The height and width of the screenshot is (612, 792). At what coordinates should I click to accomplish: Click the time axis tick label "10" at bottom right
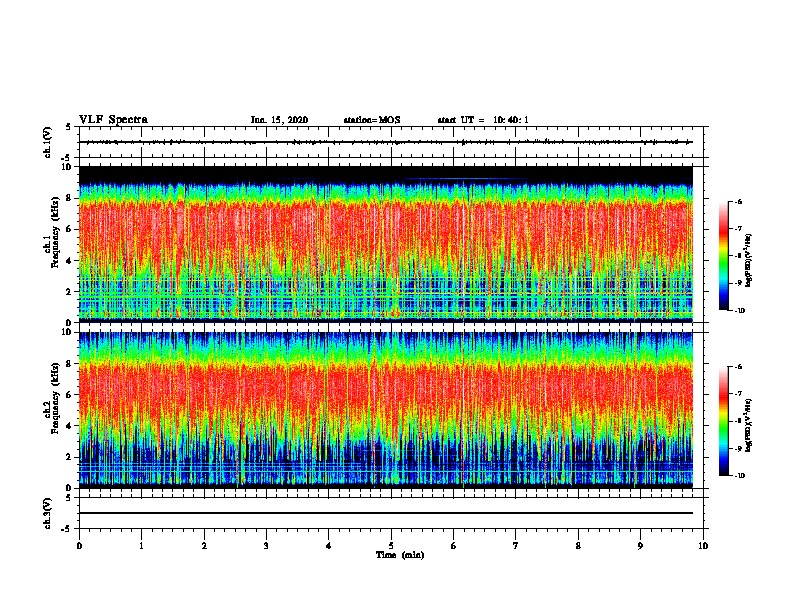tap(703, 546)
